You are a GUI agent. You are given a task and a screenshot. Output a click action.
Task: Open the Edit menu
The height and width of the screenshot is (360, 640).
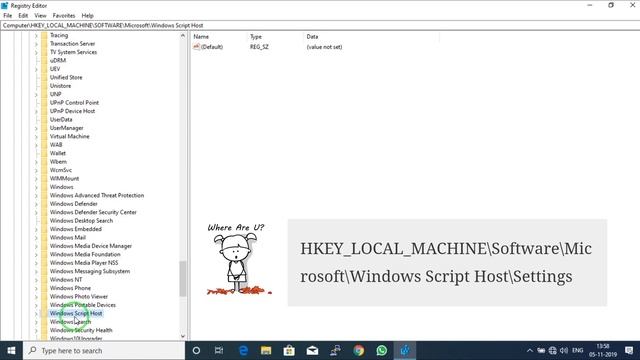23,16
